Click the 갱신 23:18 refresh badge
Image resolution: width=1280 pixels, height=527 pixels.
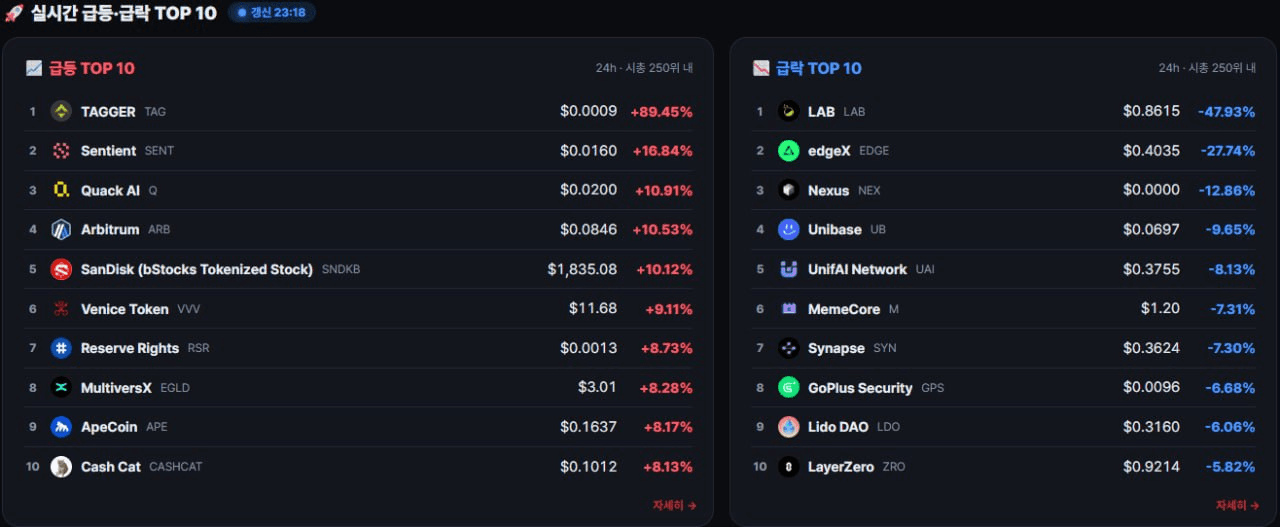272,13
